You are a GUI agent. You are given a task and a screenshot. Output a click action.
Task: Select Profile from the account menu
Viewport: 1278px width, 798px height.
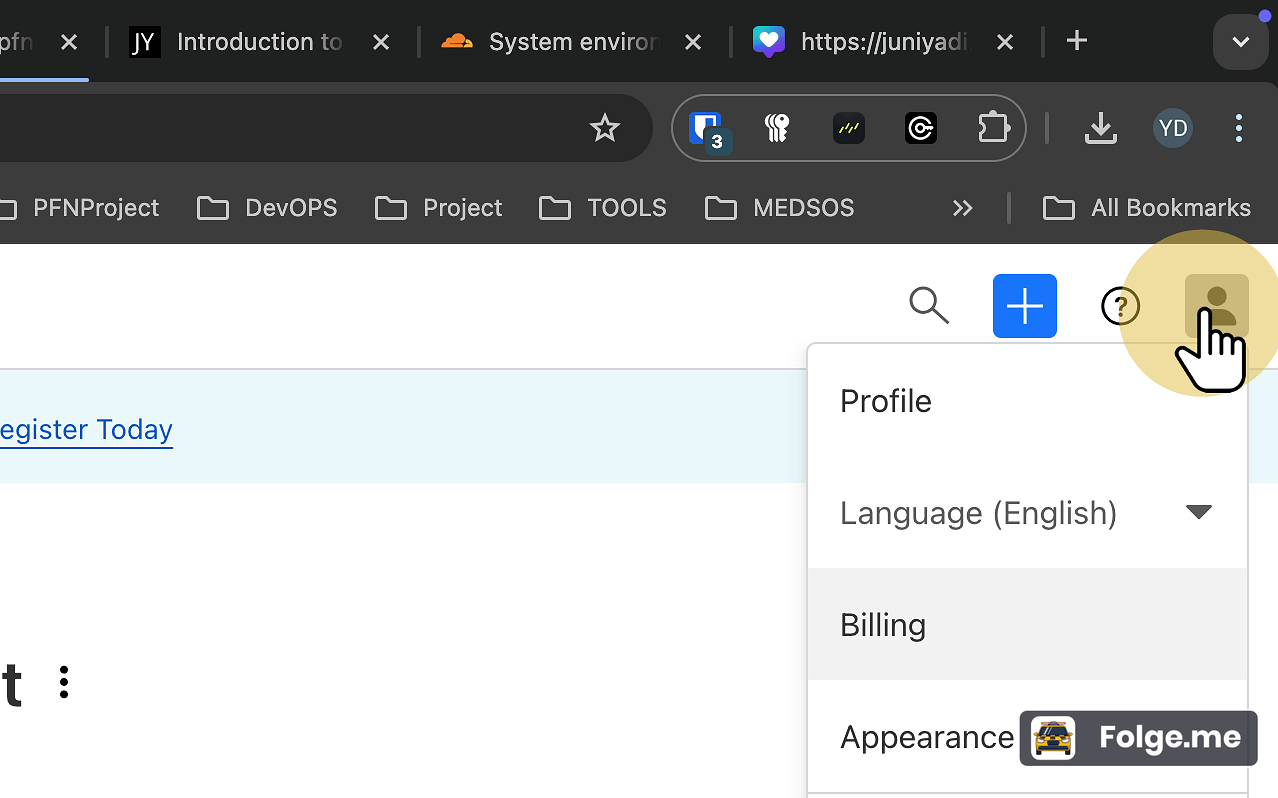pyautogui.click(x=1027, y=401)
